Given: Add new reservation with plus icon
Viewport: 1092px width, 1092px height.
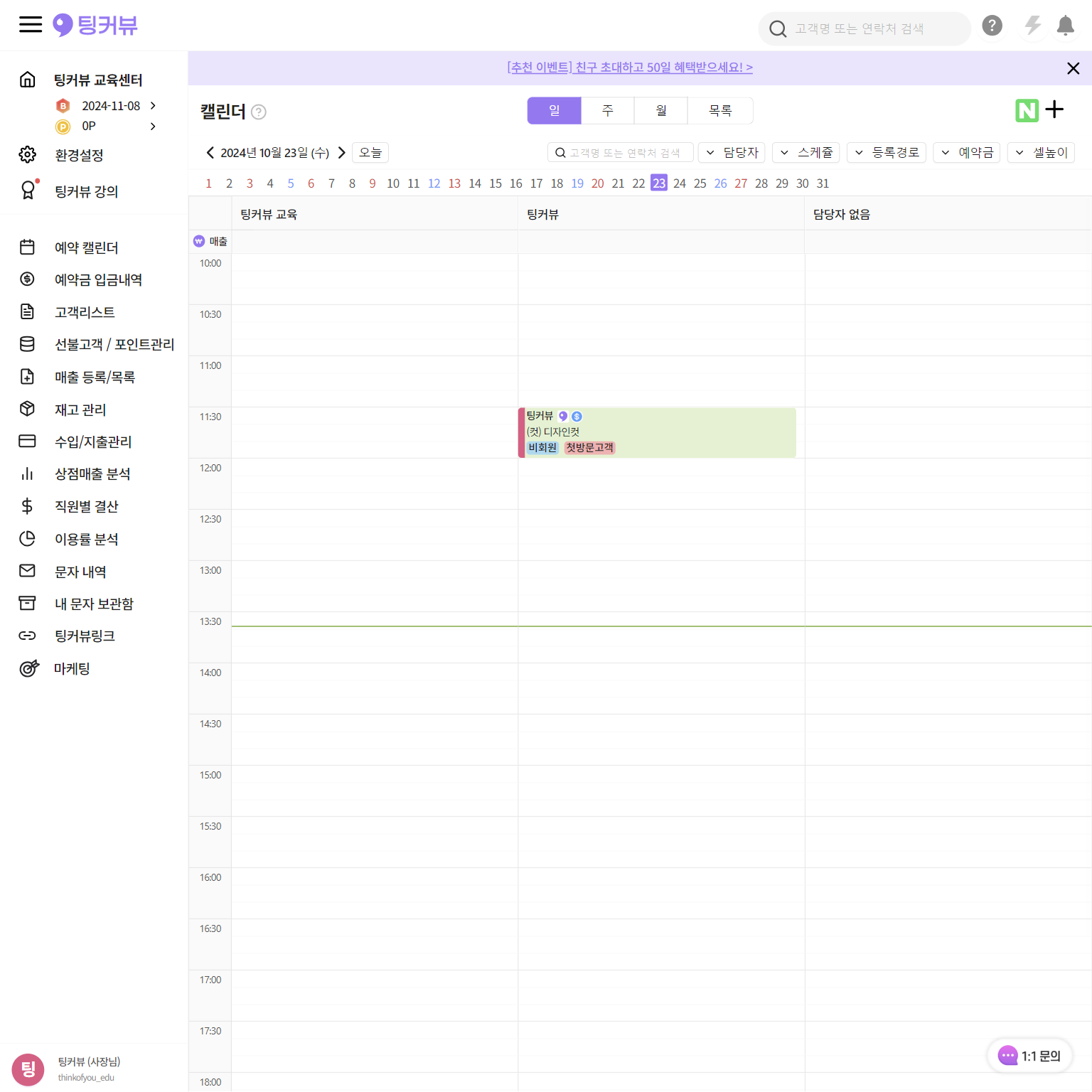Looking at the screenshot, I should click(x=1054, y=109).
